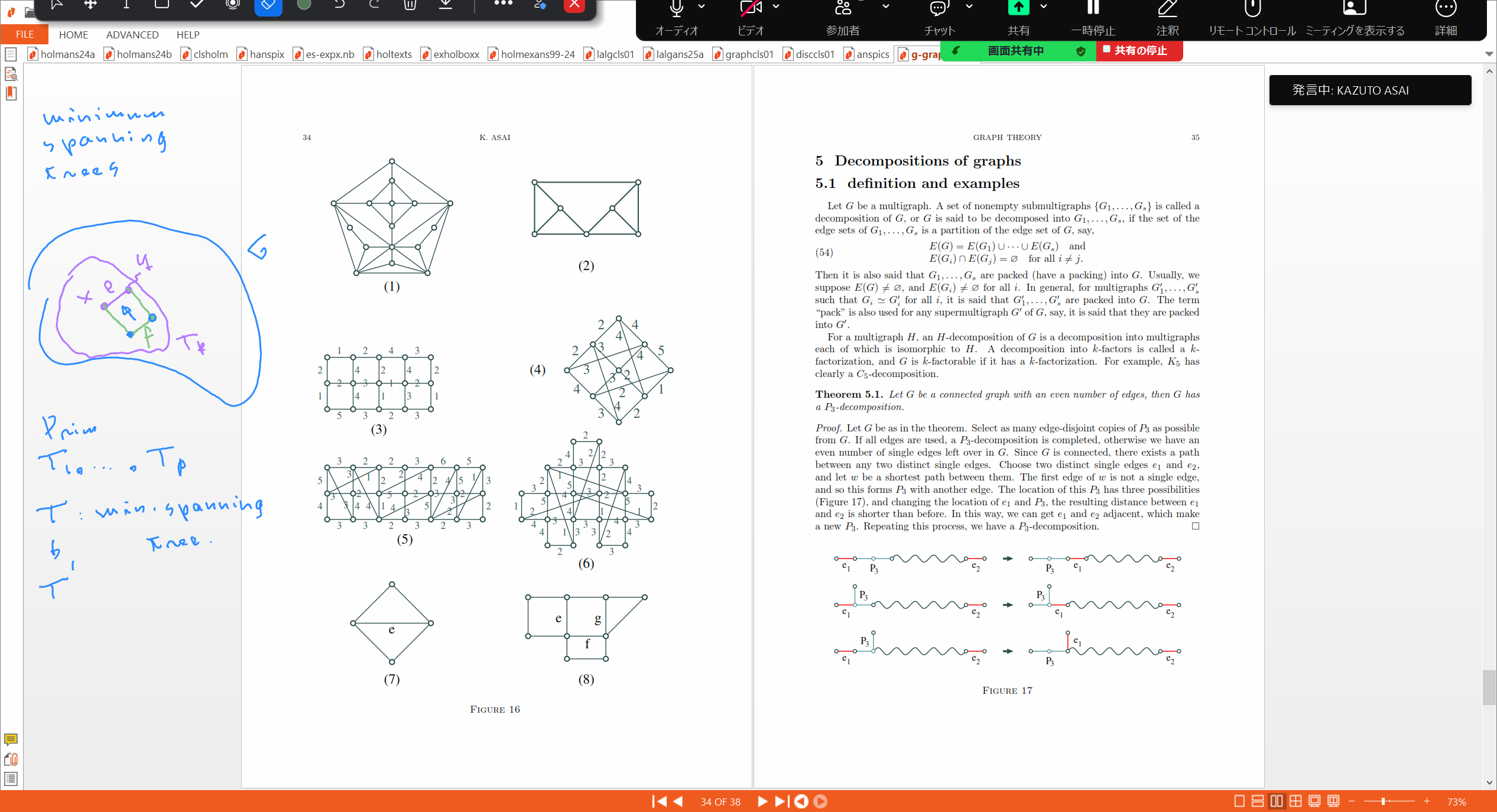Toggle microphone with オーディオ button

point(677,18)
